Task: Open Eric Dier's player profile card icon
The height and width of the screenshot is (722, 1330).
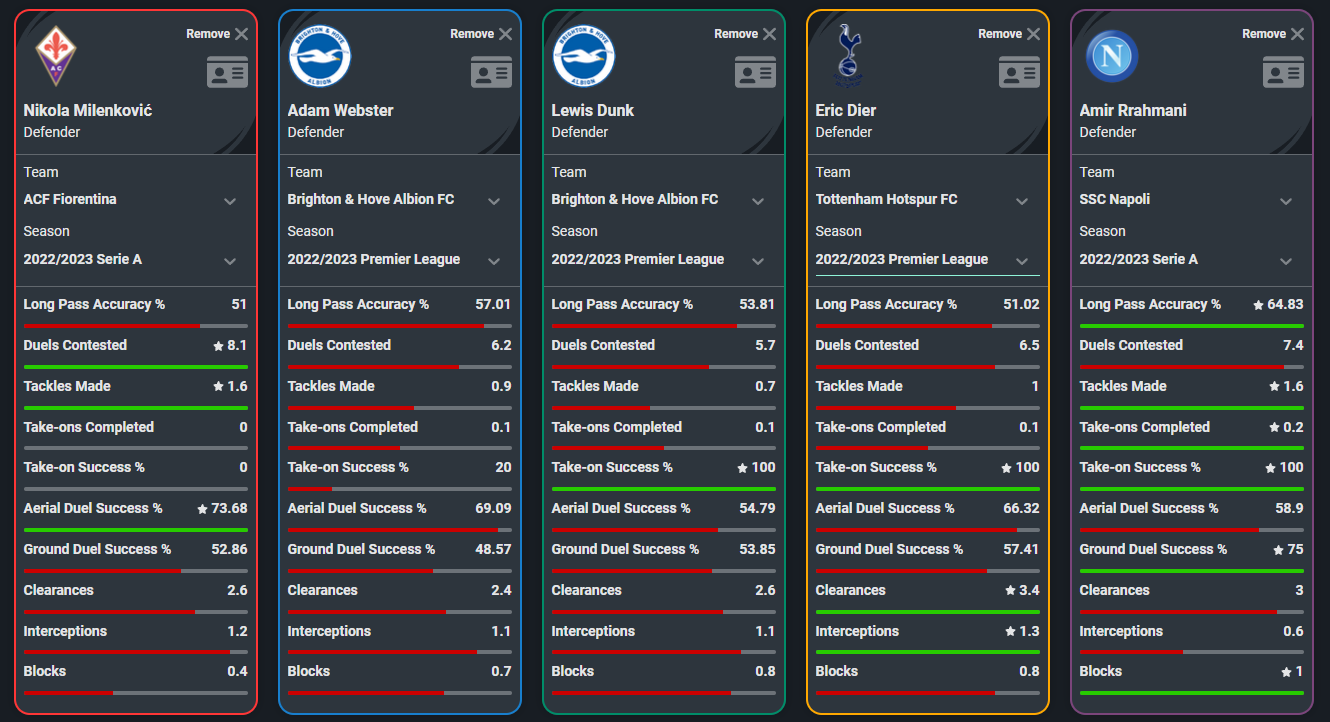Action: (1019, 72)
